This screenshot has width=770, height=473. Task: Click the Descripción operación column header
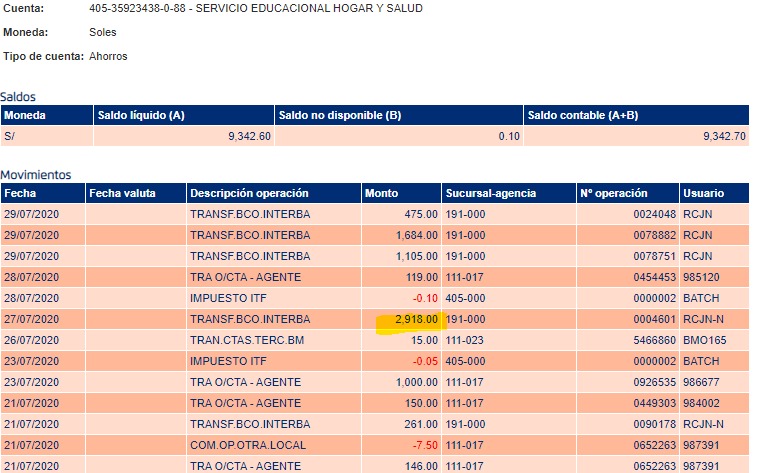point(249,193)
